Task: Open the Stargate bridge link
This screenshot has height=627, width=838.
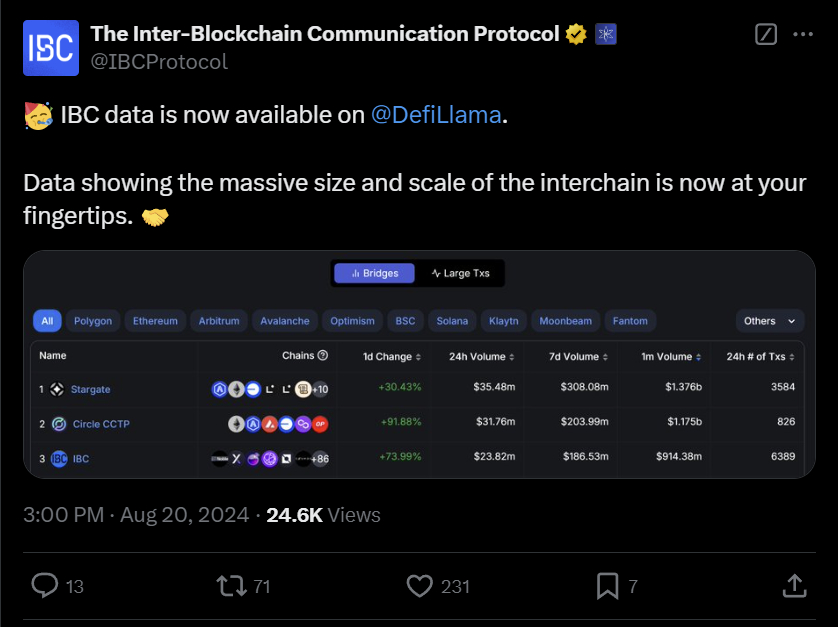Action: pos(90,387)
